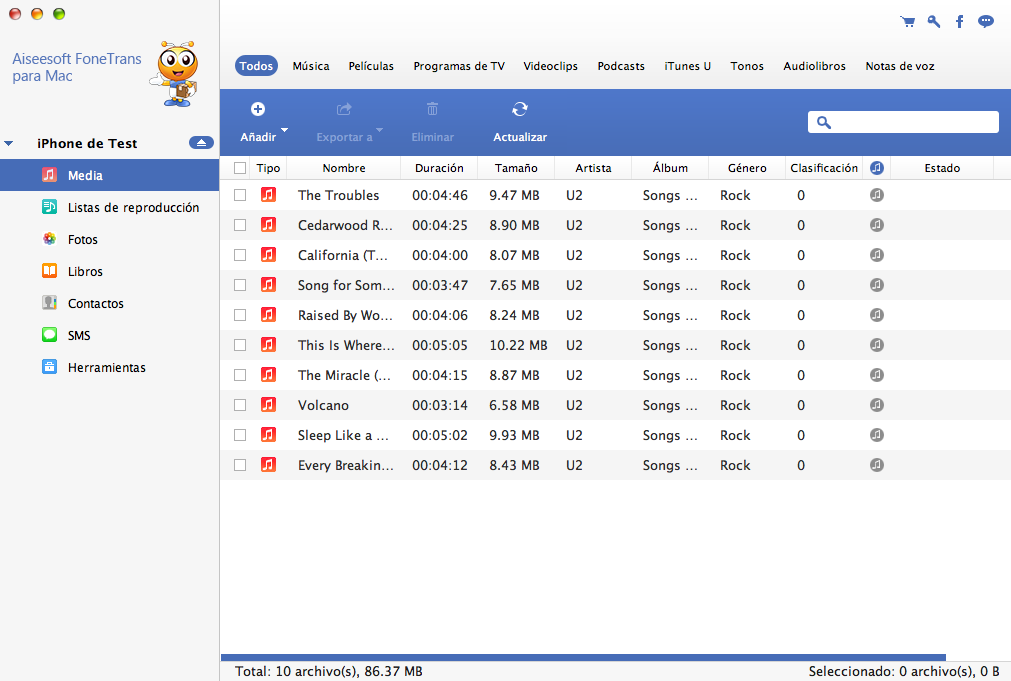Open the feedback chat bubble icon
This screenshot has height=681, width=1011.
[986, 22]
